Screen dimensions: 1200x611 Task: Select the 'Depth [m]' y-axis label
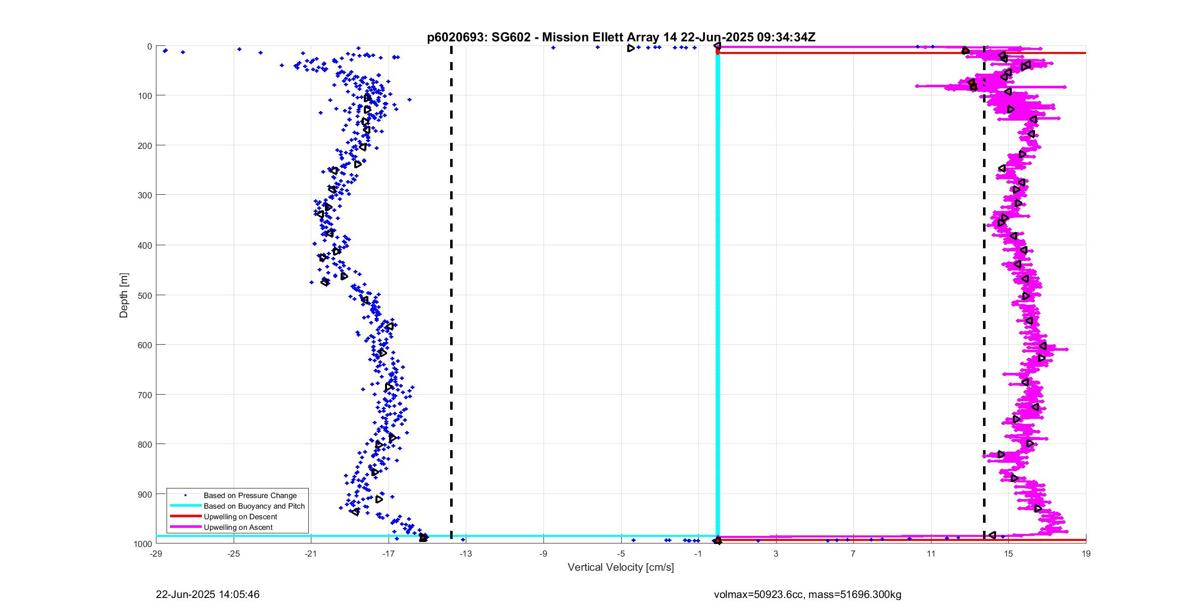(x=124, y=295)
